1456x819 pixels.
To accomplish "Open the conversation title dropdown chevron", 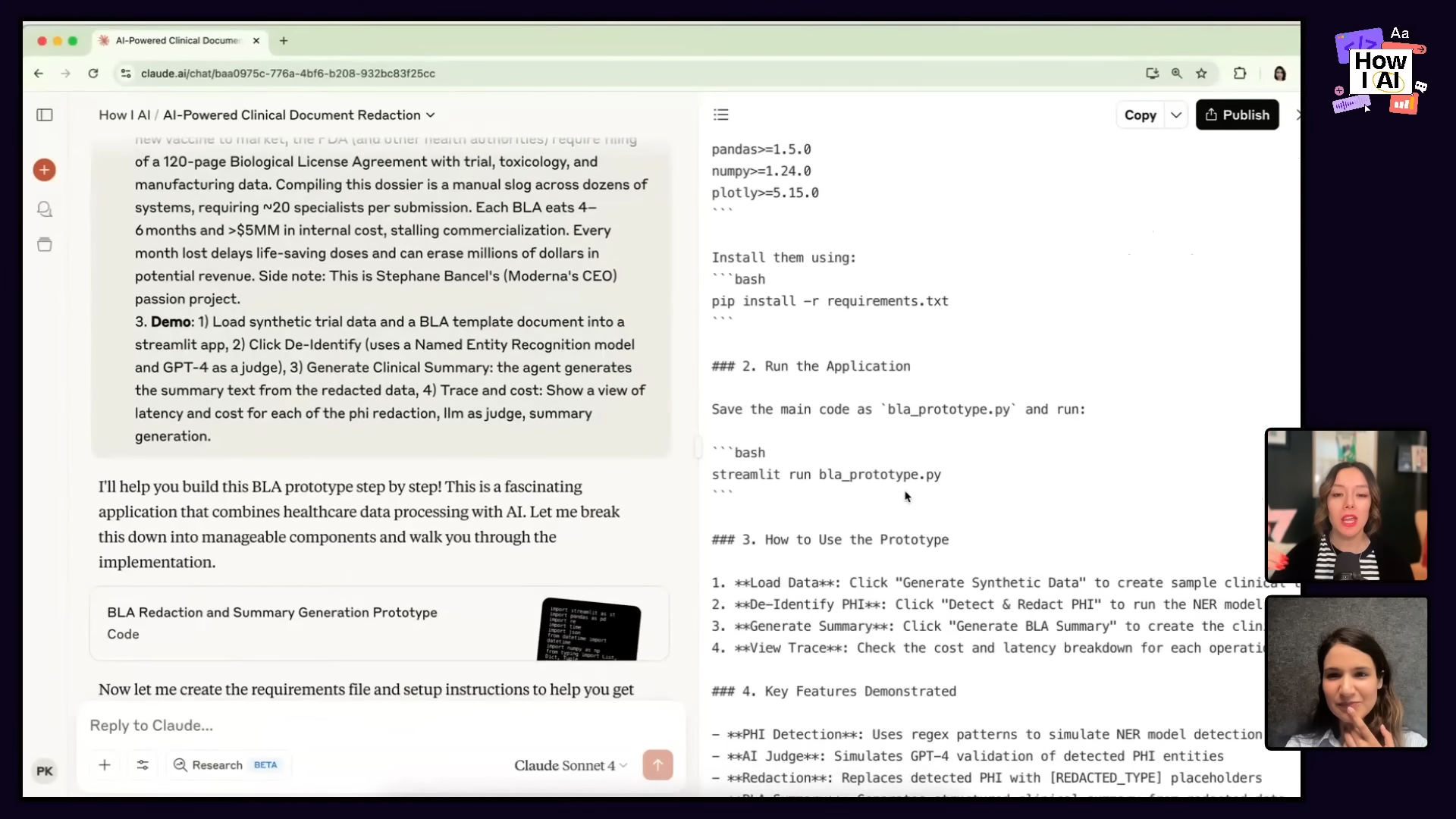I will [x=431, y=115].
